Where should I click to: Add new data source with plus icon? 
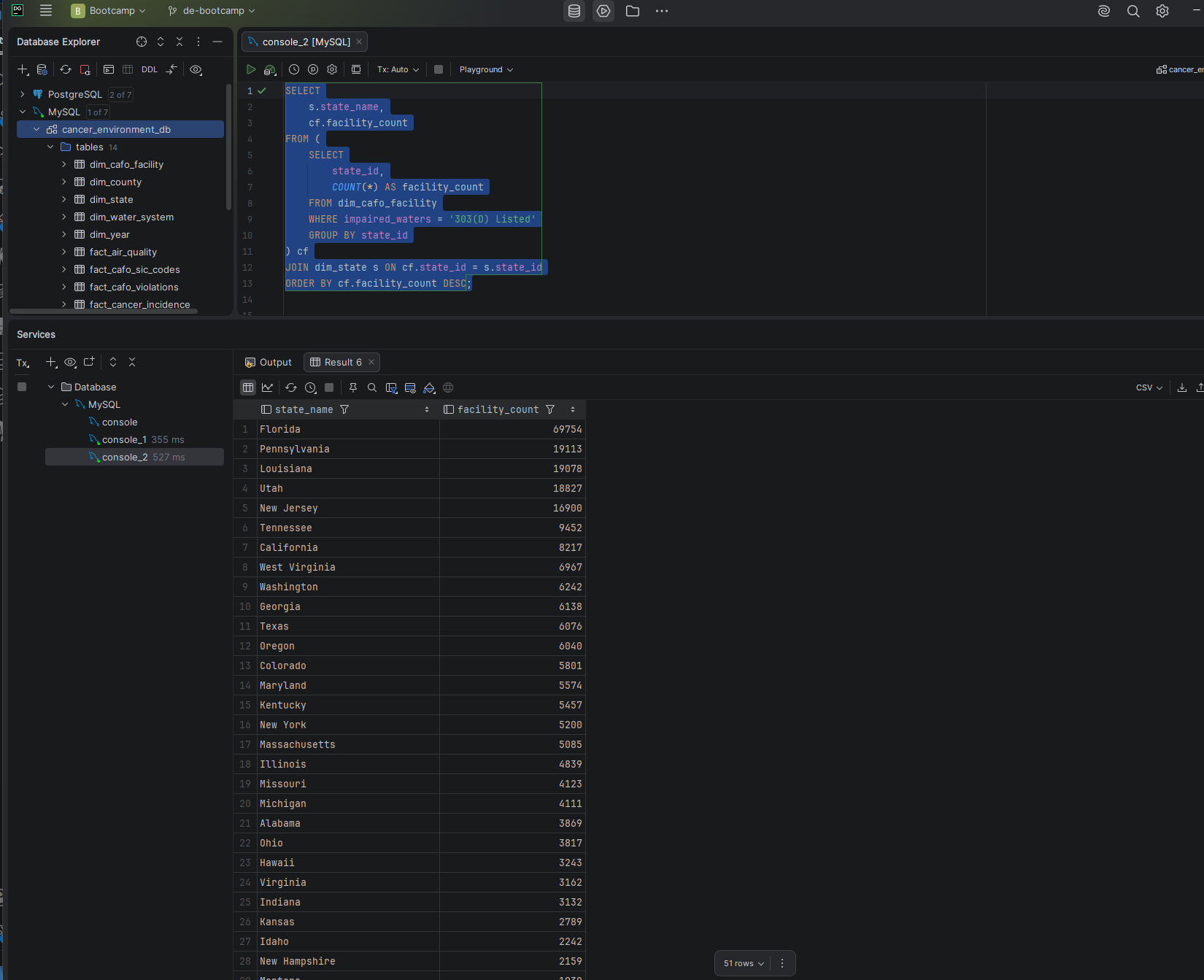pyautogui.click(x=23, y=69)
